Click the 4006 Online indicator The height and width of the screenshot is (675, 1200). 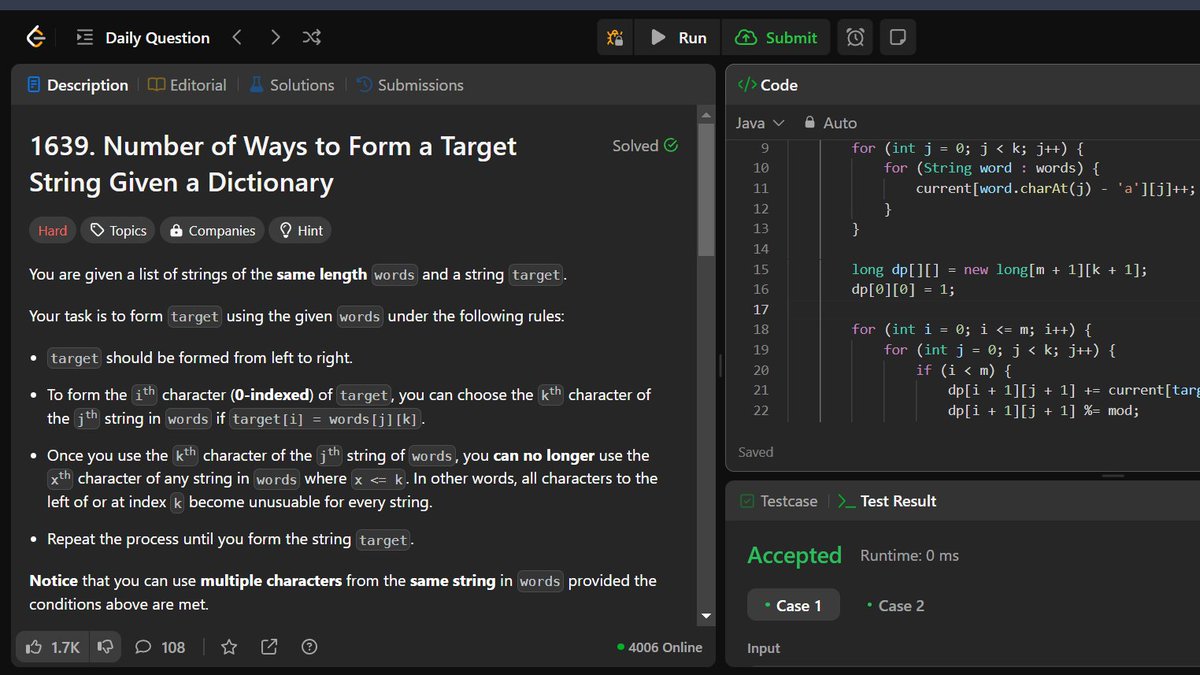click(660, 647)
